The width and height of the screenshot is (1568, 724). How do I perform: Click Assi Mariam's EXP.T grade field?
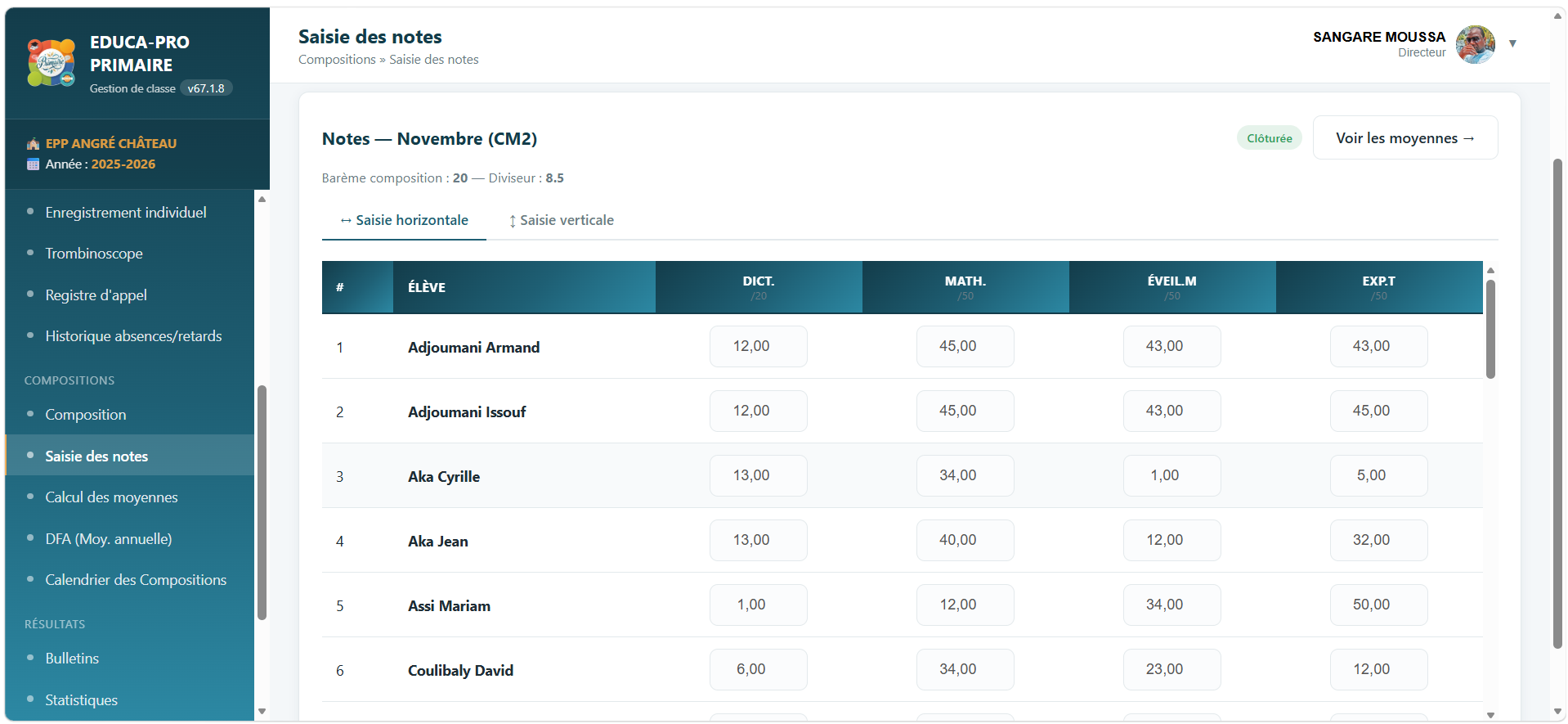point(1378,605)
